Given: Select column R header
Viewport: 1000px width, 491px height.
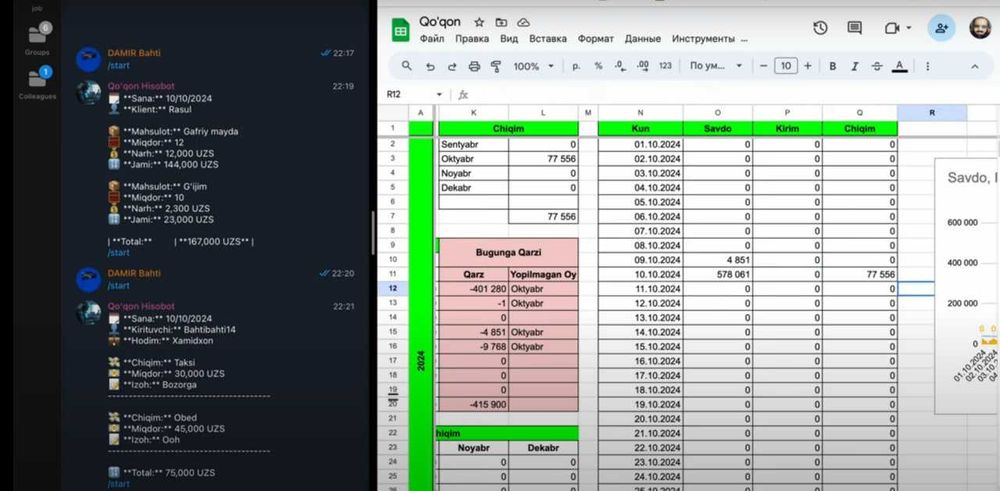Looking at the screenshot, I should click(932, 113).
